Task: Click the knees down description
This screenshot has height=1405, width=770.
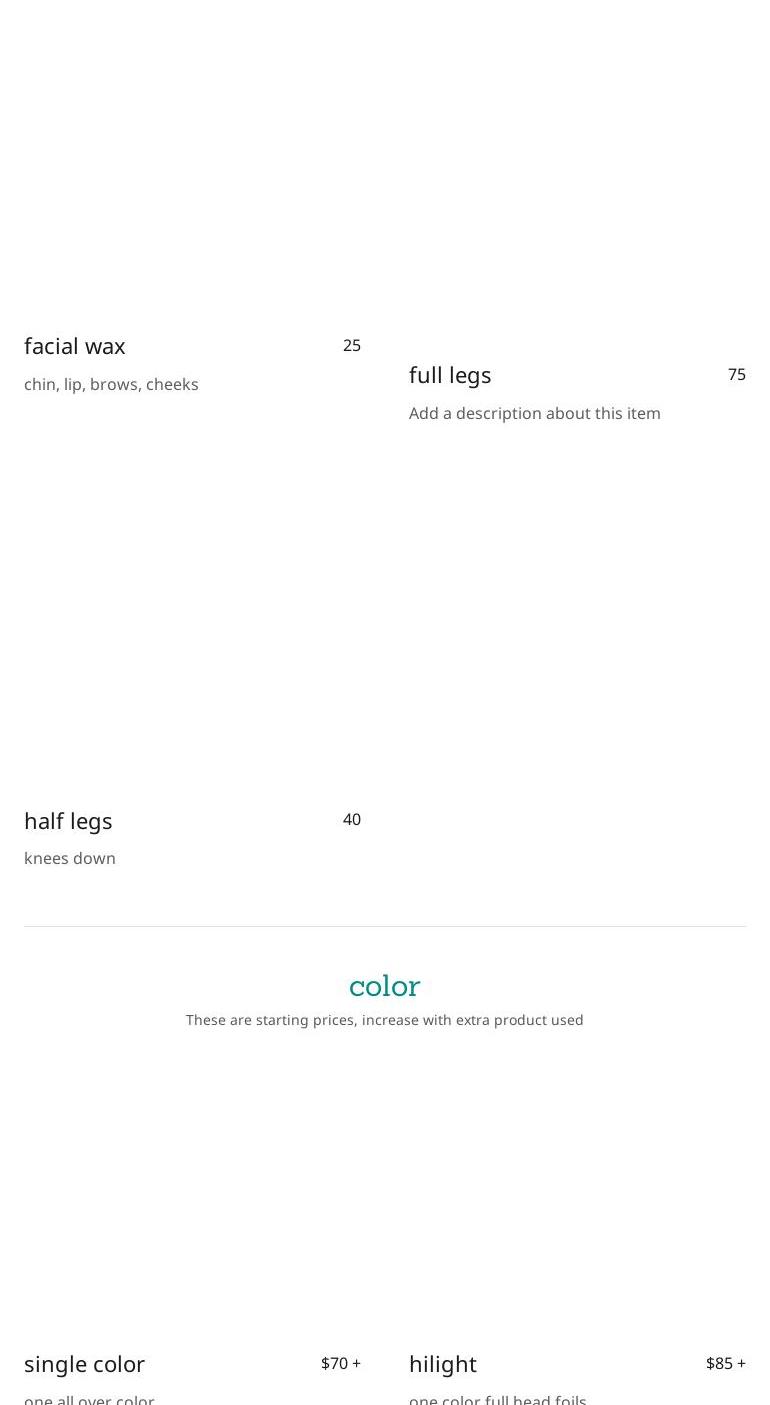Action: 70,858
